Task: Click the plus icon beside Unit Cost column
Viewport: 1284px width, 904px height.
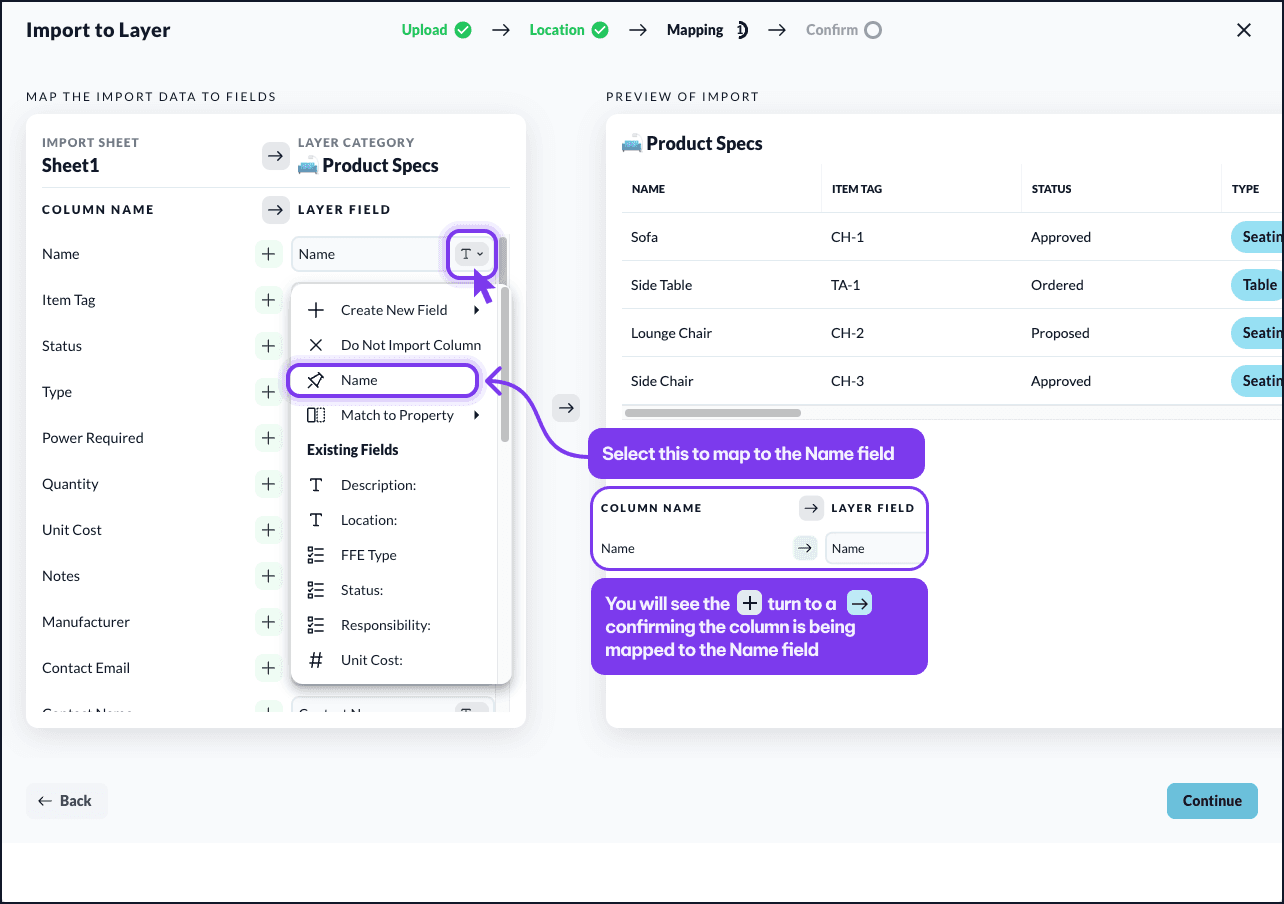Action: (x=268, y=530)
